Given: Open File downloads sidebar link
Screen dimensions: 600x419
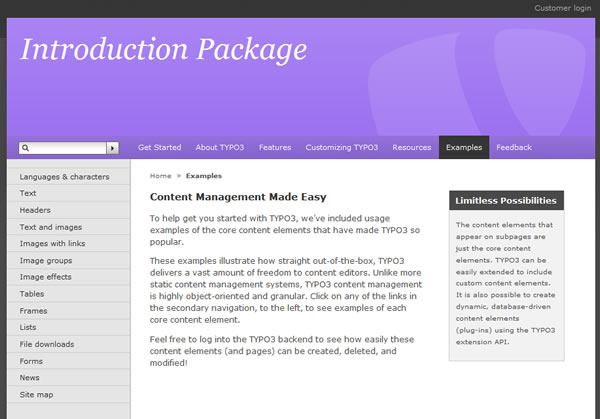Looking at the screenshot, I should click(x=47, y=344).
